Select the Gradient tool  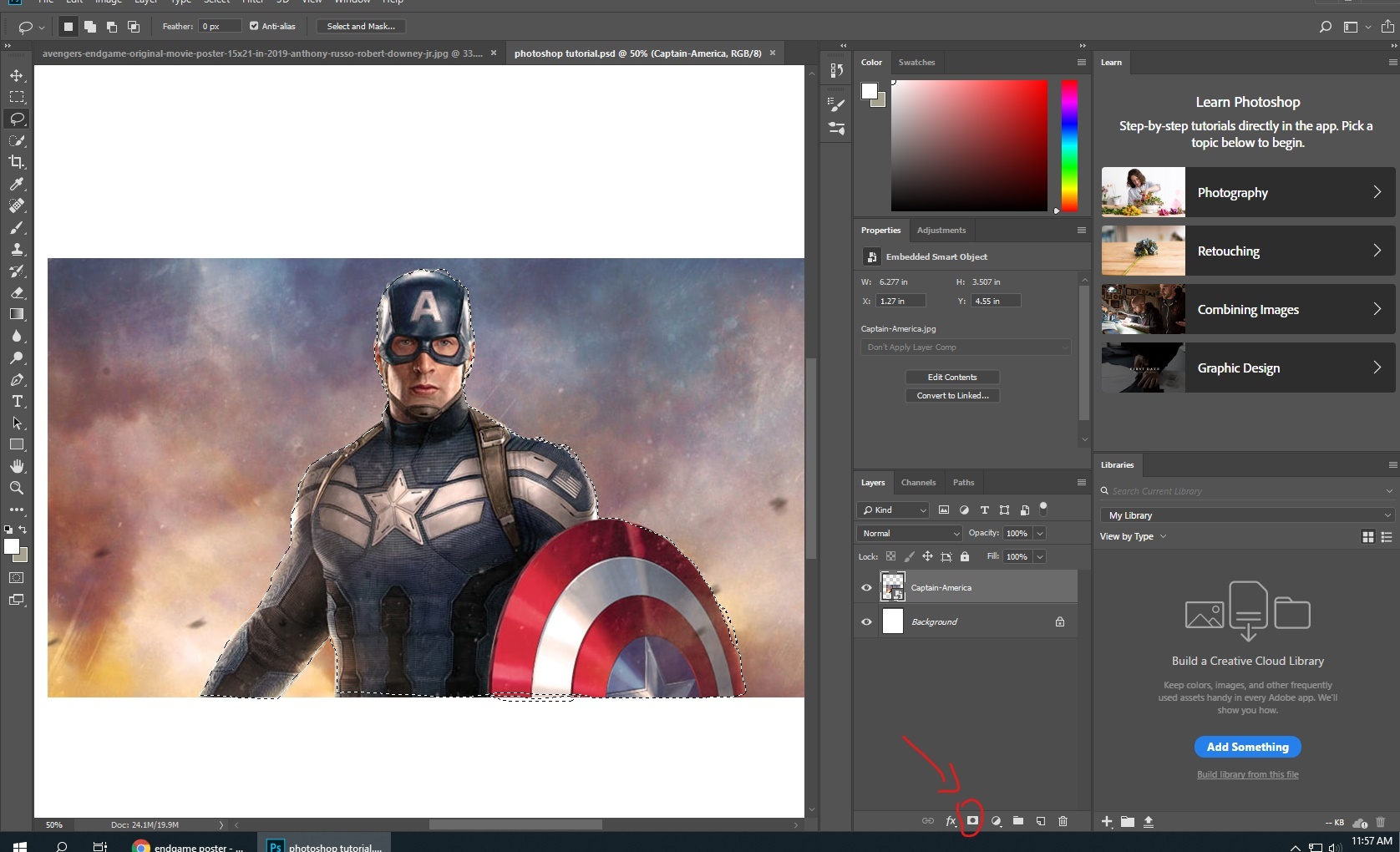click(x=17, y=314)
